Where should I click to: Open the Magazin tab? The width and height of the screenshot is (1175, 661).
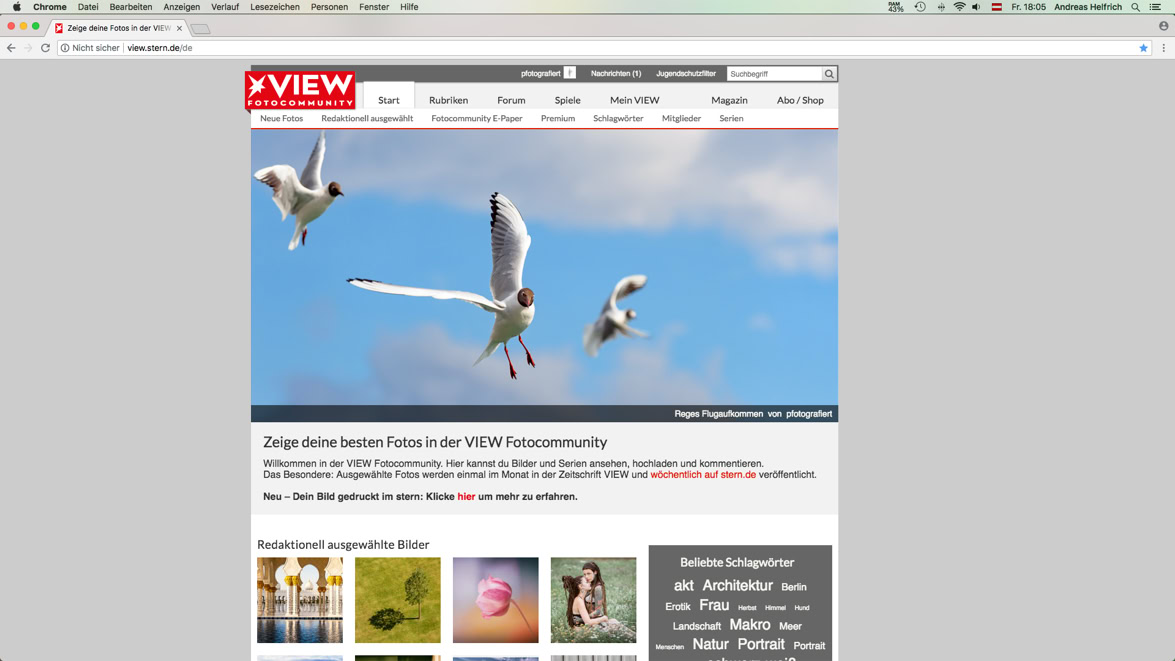pyautogui.click(x=729, y=100)
